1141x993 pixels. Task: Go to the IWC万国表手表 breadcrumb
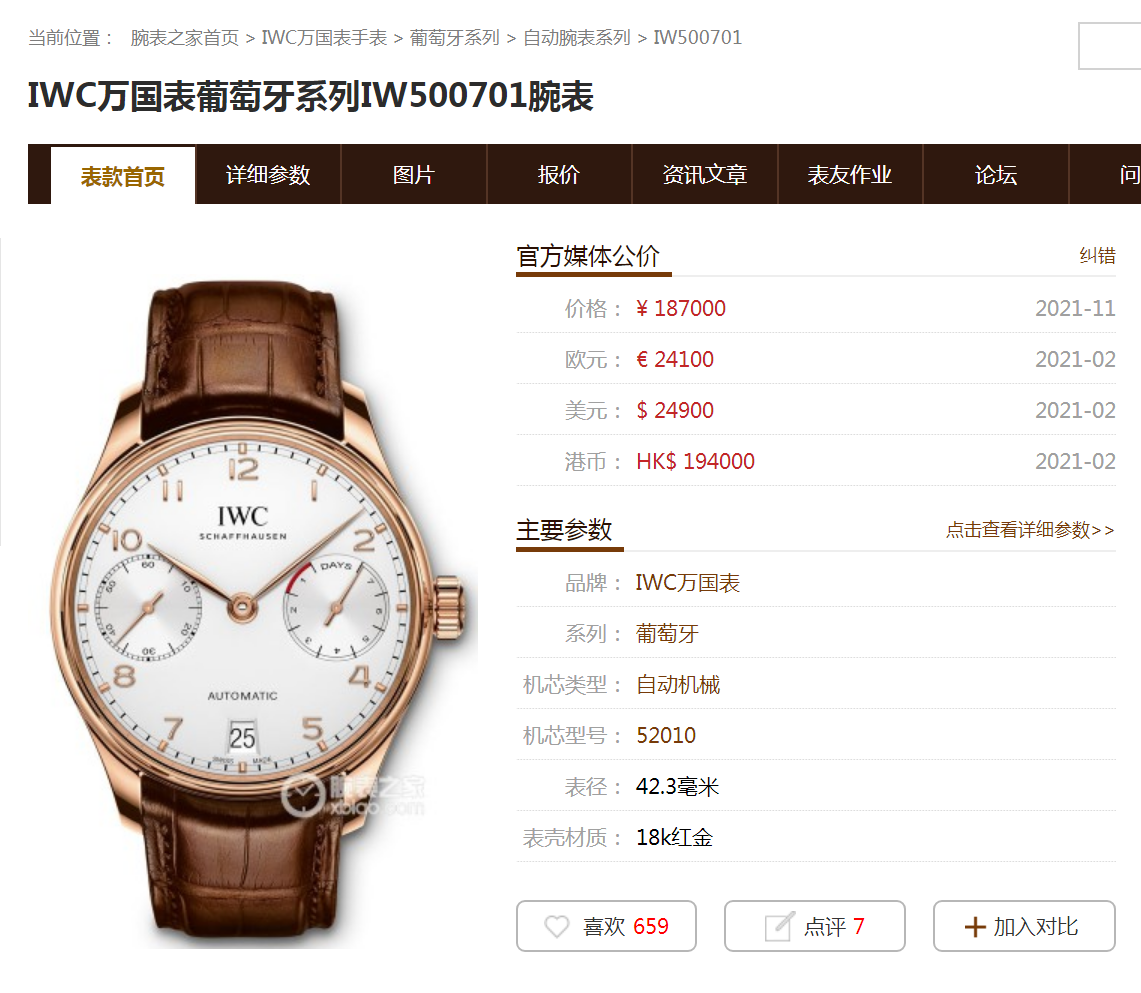point(324,38)
